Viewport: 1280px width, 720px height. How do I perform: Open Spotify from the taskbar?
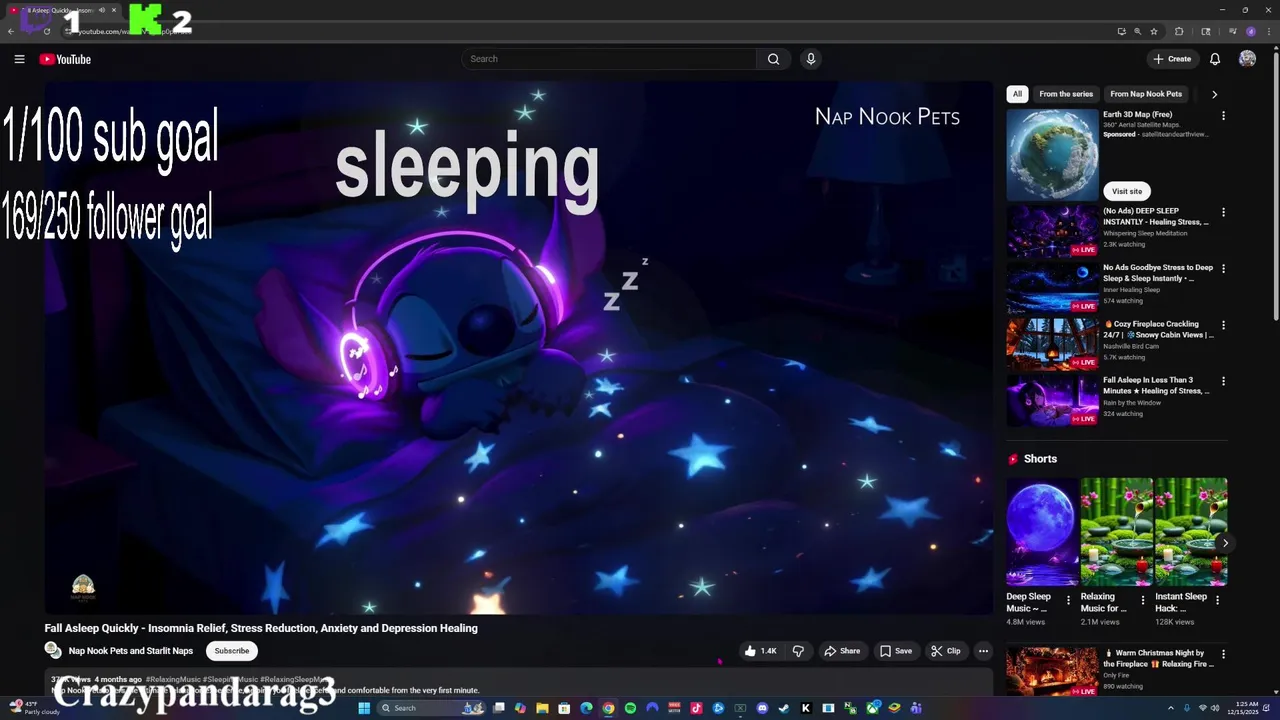click(630, 708)
